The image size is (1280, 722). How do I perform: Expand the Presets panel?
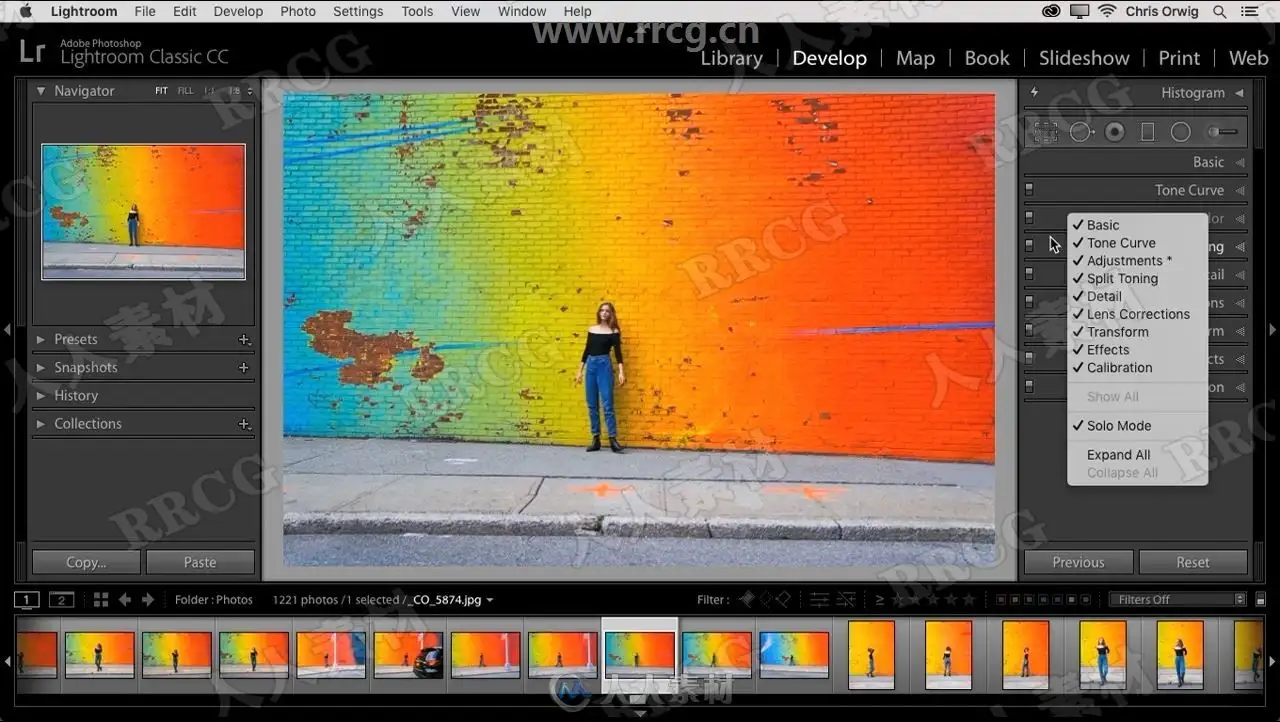(41, 340)
